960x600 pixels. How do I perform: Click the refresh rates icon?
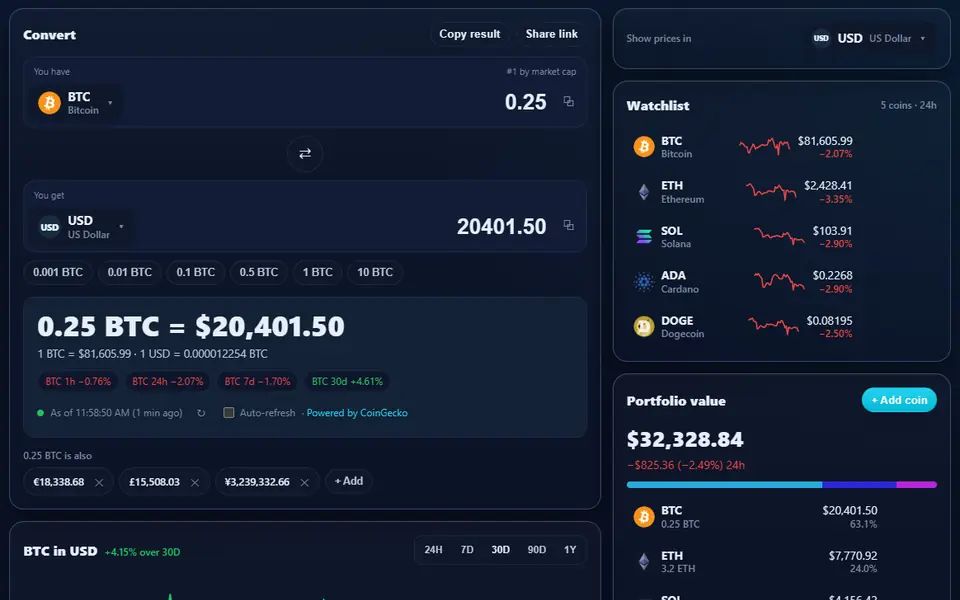201,413
